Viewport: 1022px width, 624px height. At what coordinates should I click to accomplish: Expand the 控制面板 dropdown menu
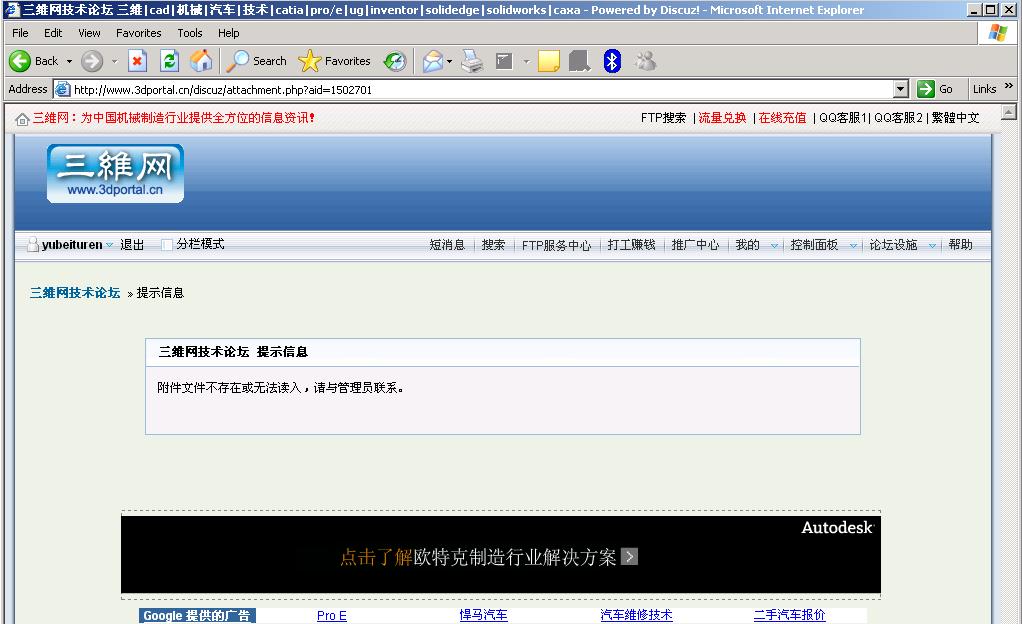853,246
